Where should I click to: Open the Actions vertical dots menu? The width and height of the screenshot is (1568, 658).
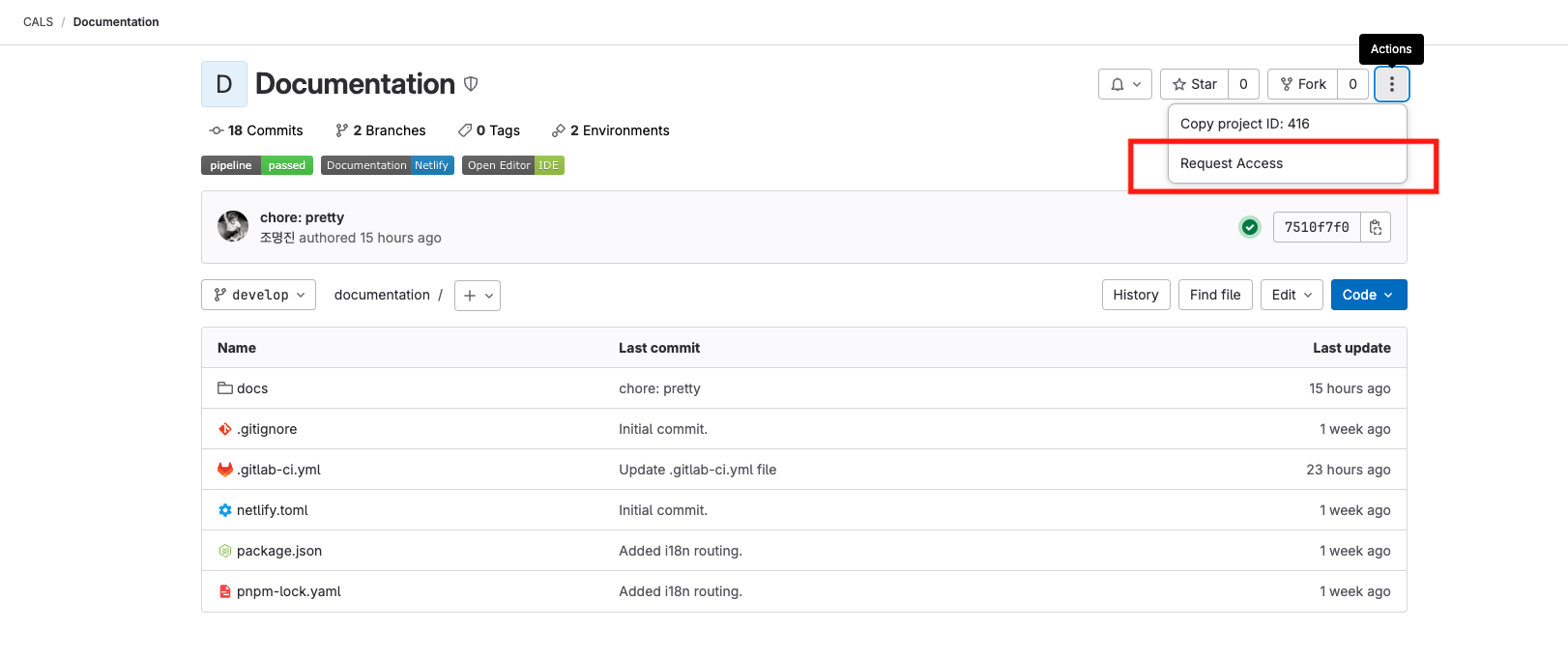1391,84
